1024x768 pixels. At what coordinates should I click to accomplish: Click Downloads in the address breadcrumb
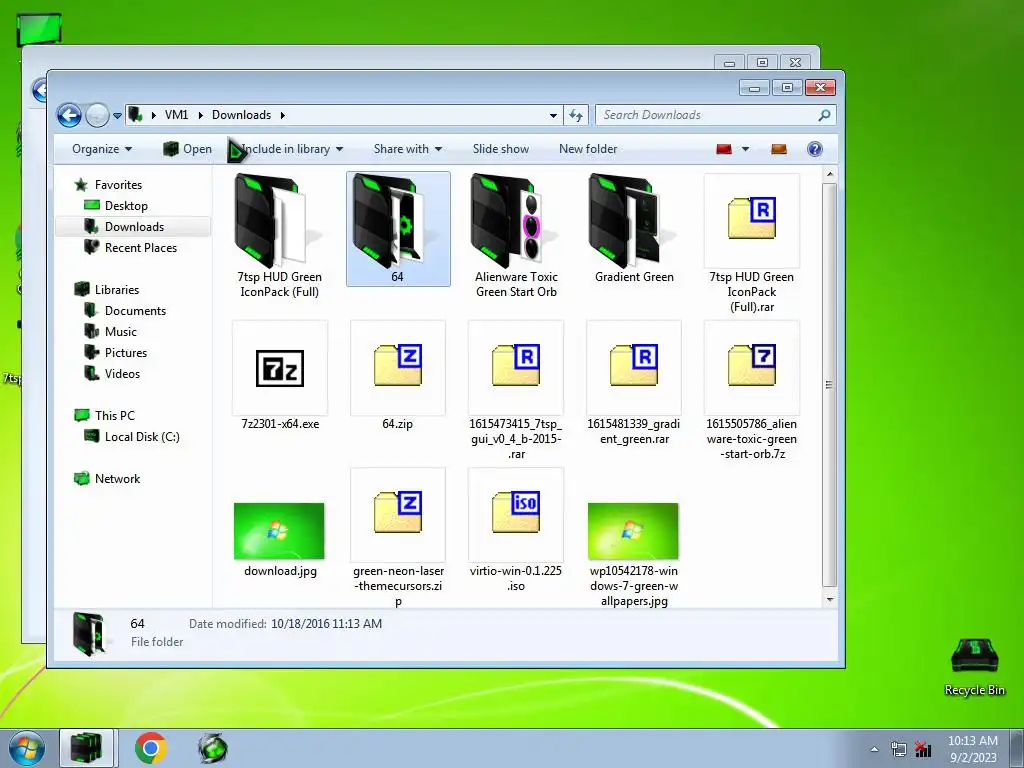coord(241,115)
